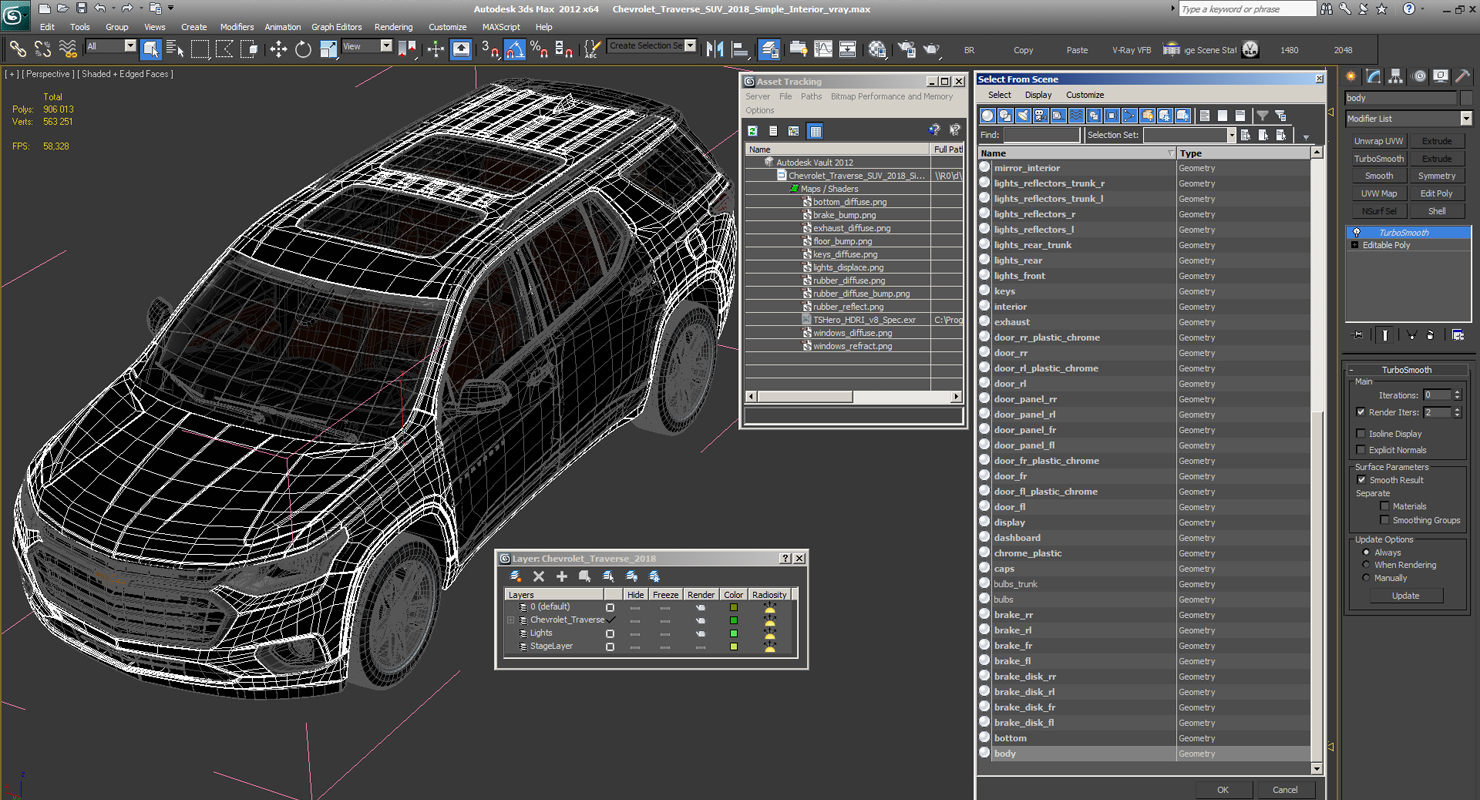Open the selection filter All dropdown
This screenshot has height=800, width=1480.
tap(130, 46)
